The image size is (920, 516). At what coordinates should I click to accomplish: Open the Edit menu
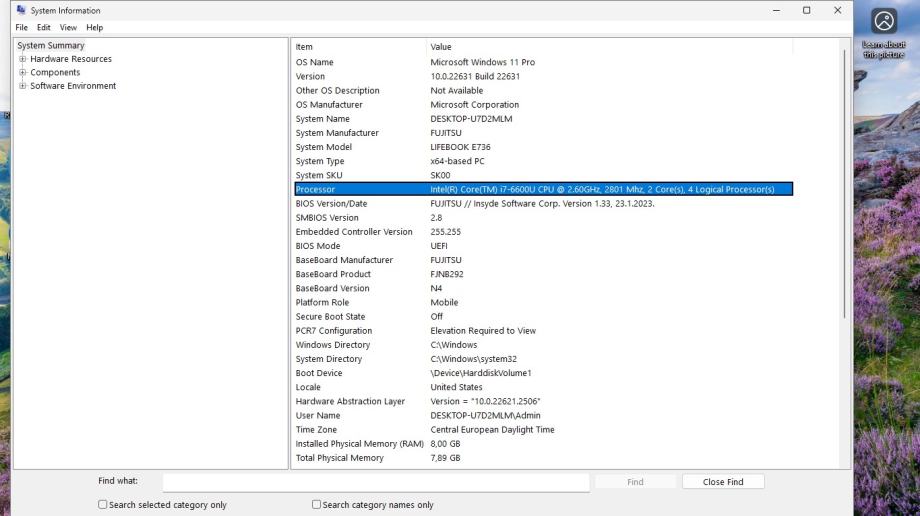(43, 27)
